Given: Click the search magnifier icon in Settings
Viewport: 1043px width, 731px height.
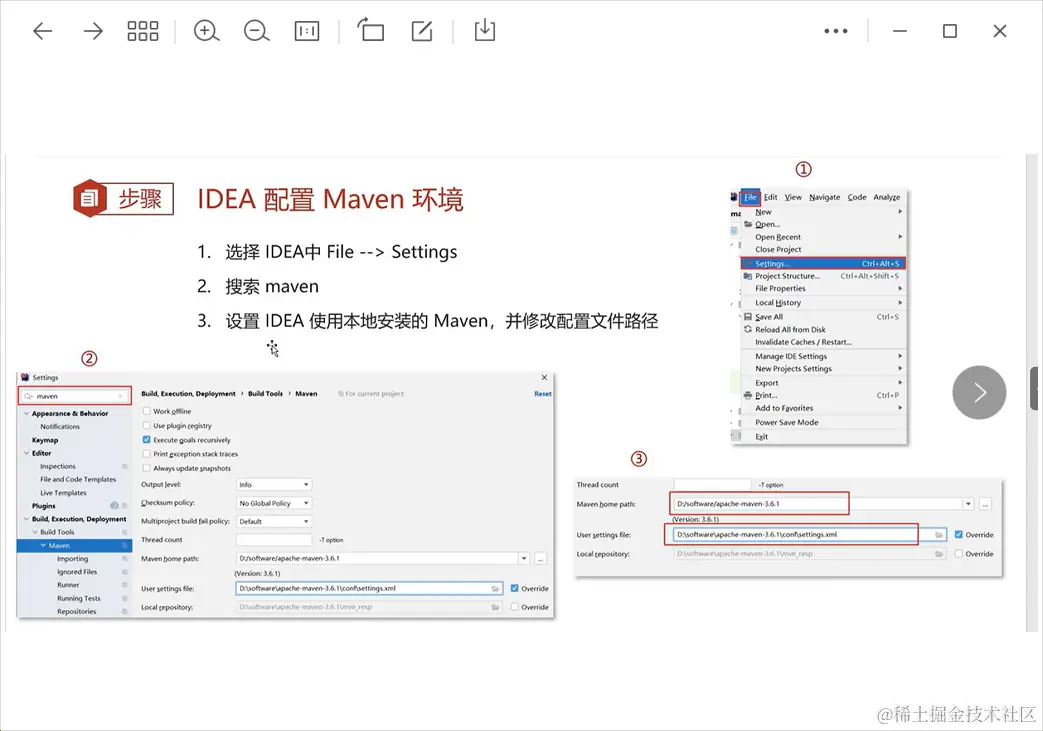Looking at the screenshot, I should point(28,396).
